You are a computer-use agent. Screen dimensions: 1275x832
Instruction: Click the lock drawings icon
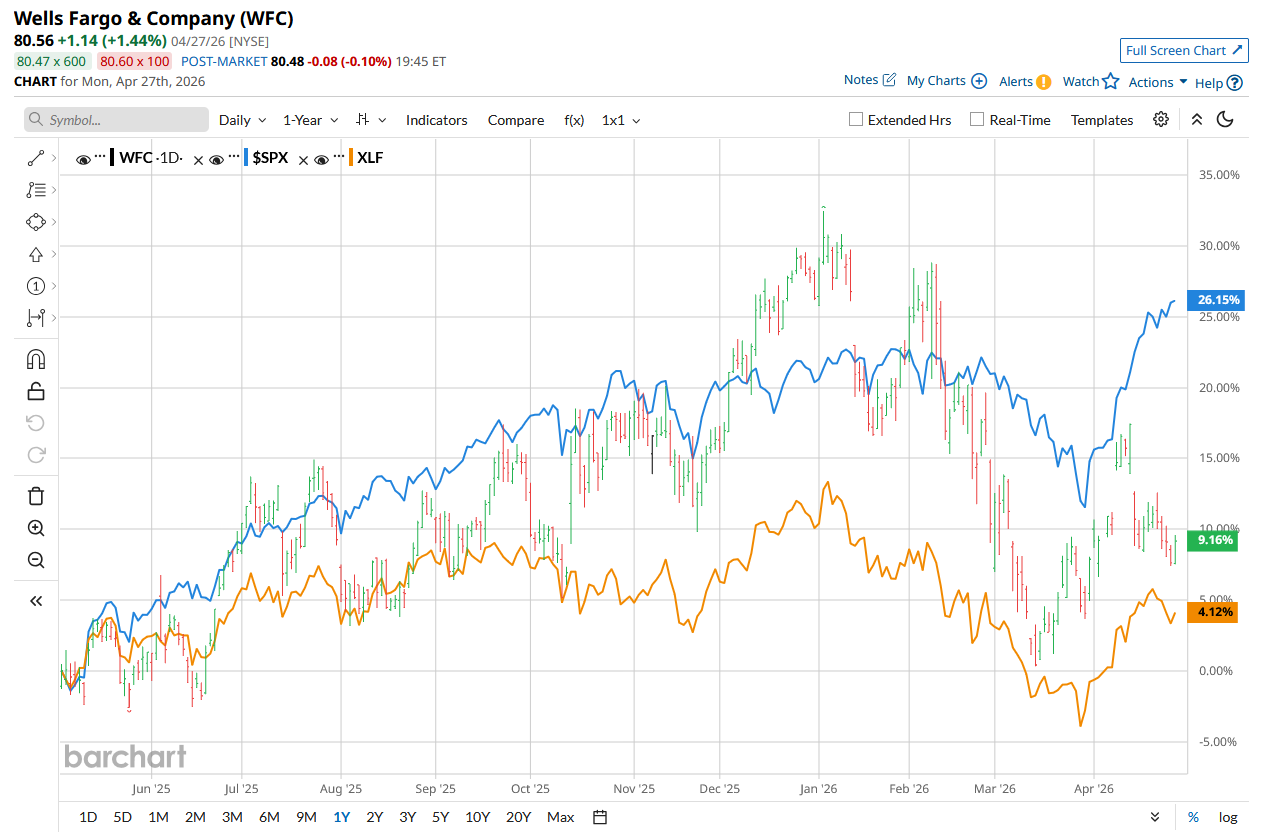coord(36,391)
